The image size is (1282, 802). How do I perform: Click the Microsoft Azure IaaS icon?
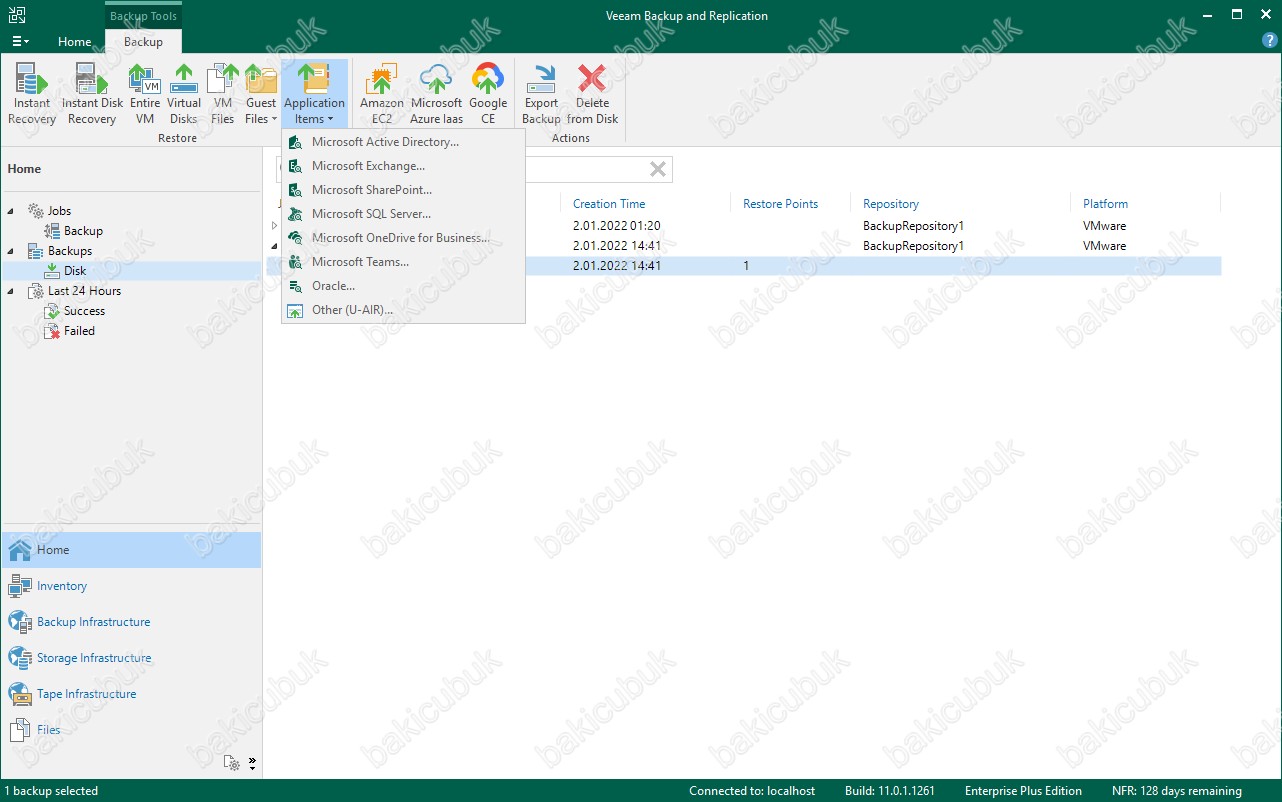point(436,95)
